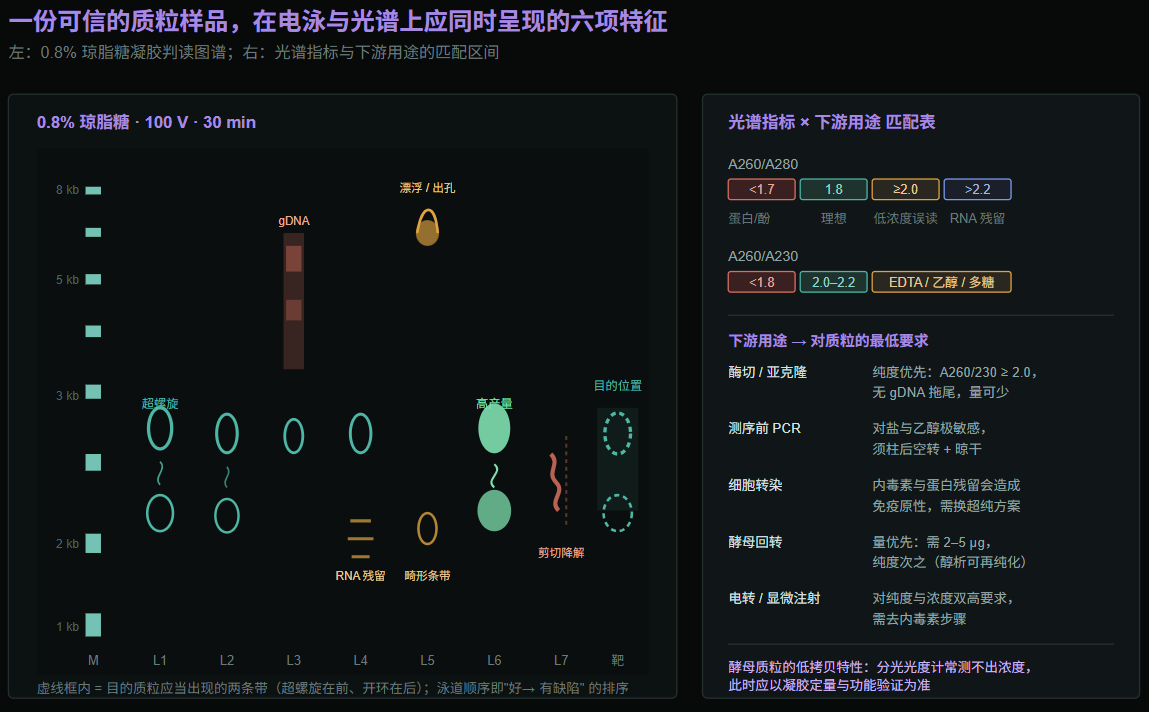Click the 低浓度误读 label
This screenshot has height=712, width=1149.
tap(905, 218)
